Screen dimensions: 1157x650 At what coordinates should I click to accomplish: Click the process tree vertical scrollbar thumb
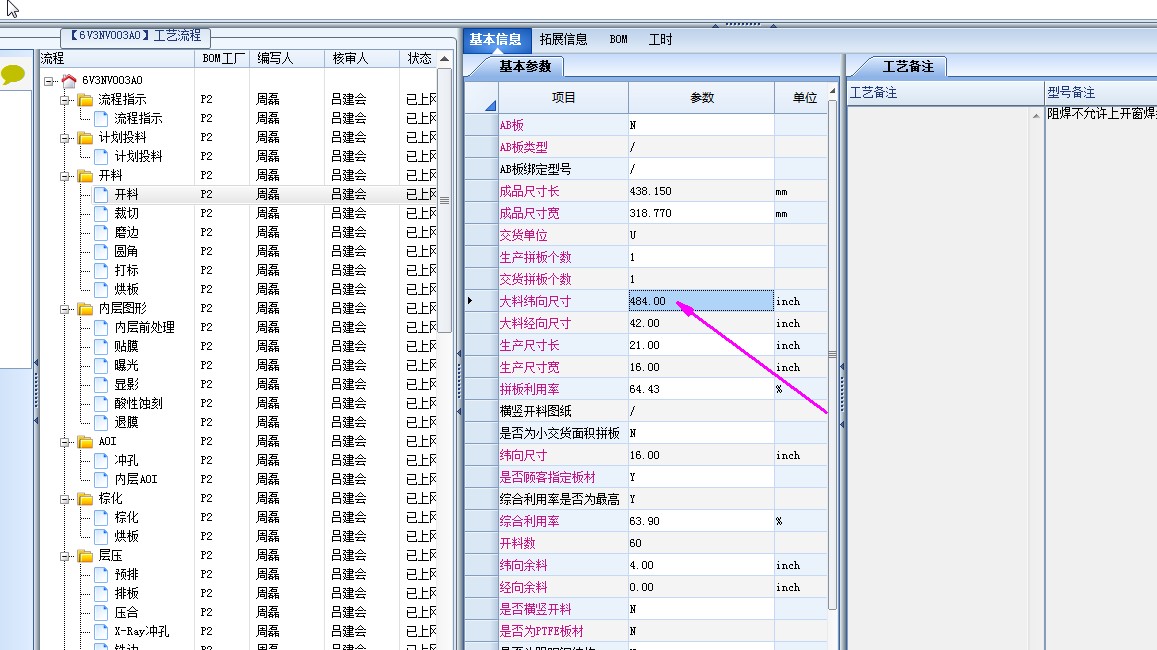(x=444, y=201)
